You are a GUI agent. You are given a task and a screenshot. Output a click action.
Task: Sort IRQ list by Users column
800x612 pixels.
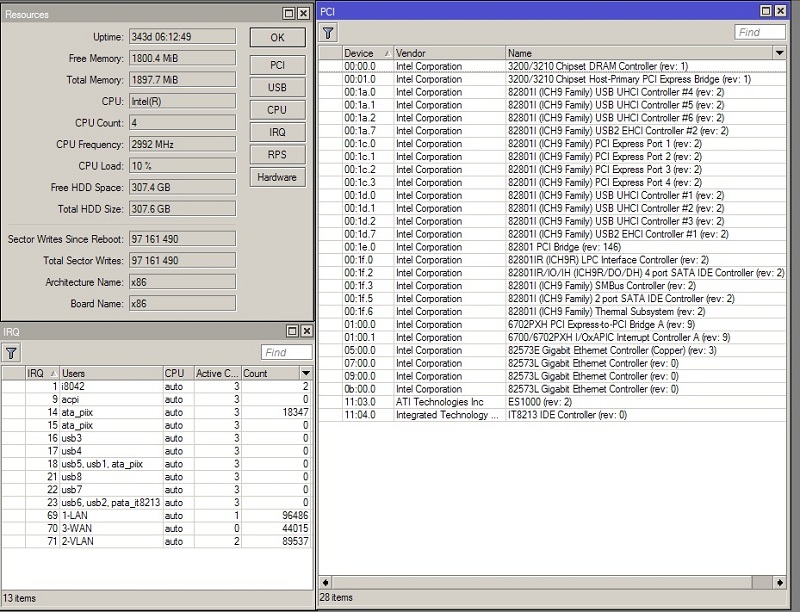[x=111, y=373]
